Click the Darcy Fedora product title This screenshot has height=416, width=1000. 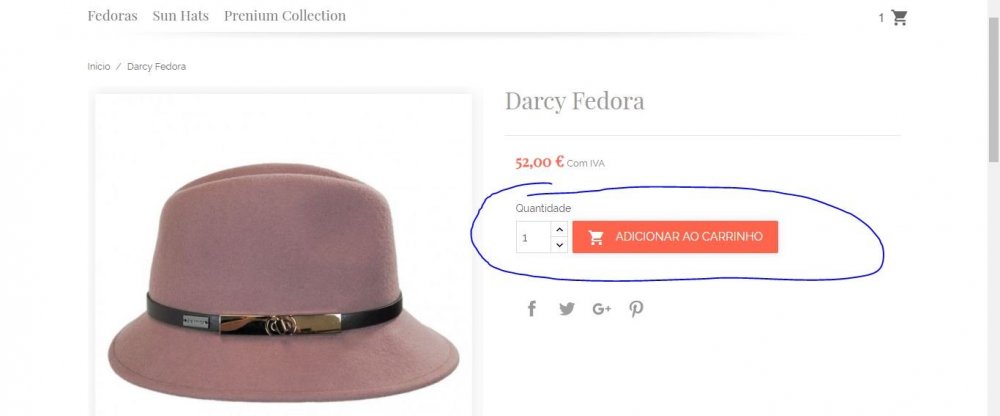575,101
